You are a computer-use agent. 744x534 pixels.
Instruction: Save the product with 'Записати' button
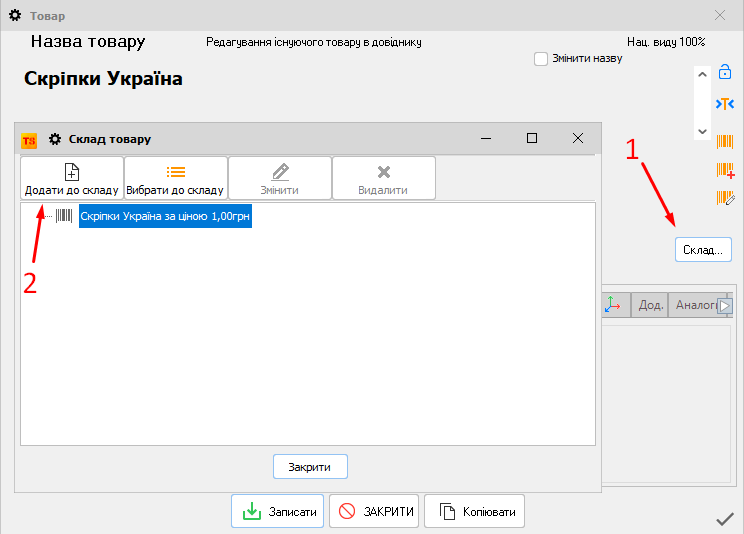click(279, 511)
